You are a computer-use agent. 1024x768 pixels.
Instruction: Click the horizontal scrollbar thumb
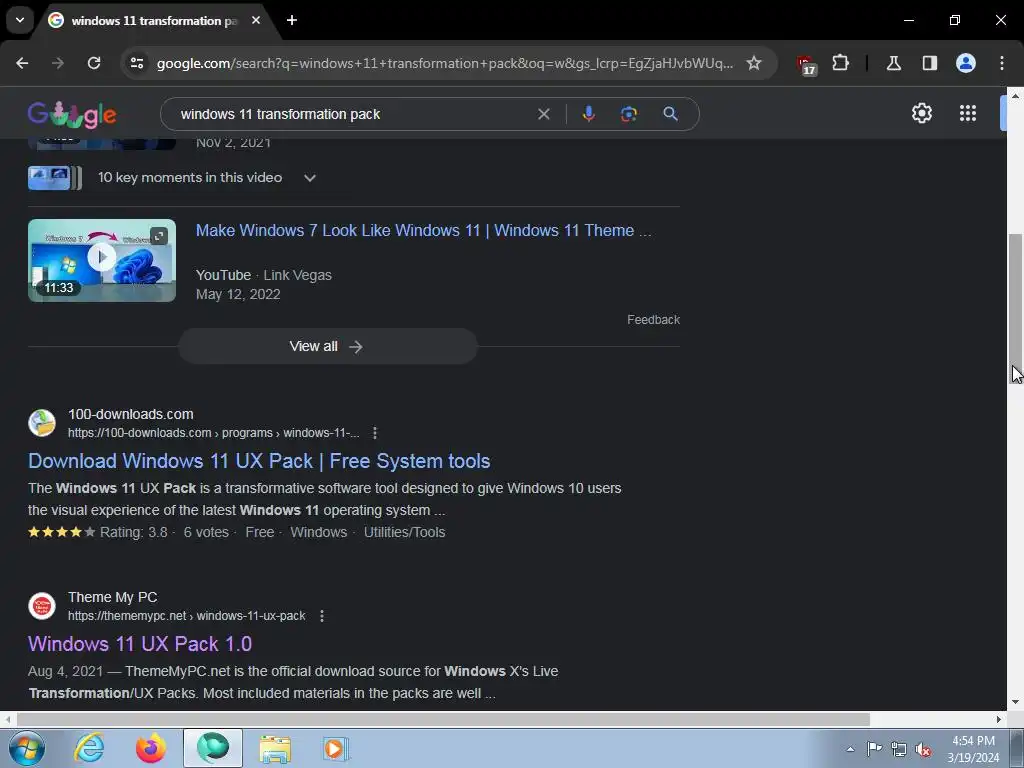tap(443, 719)
